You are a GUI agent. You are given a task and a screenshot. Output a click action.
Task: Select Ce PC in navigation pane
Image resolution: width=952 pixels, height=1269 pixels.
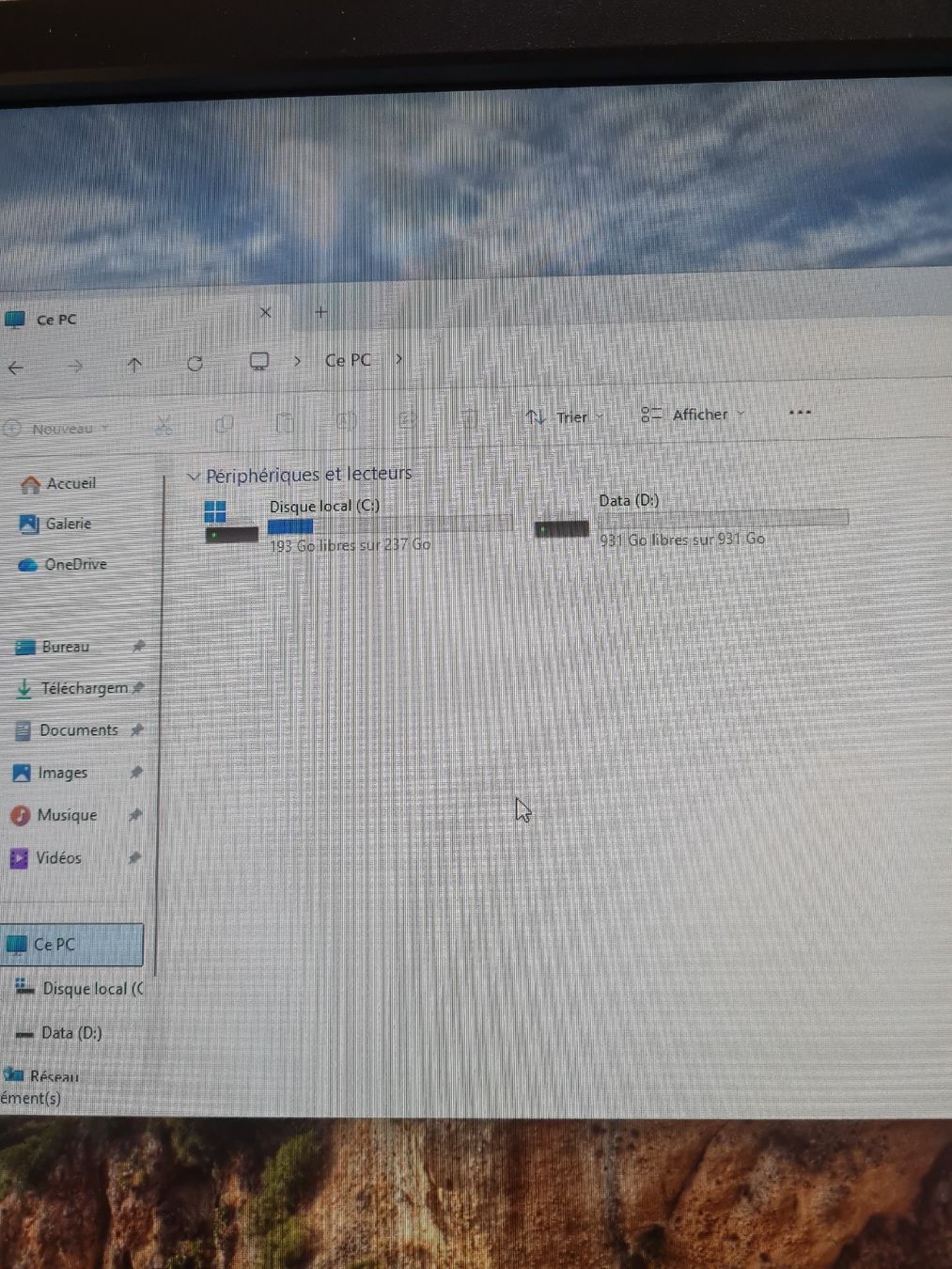[71, 945]
